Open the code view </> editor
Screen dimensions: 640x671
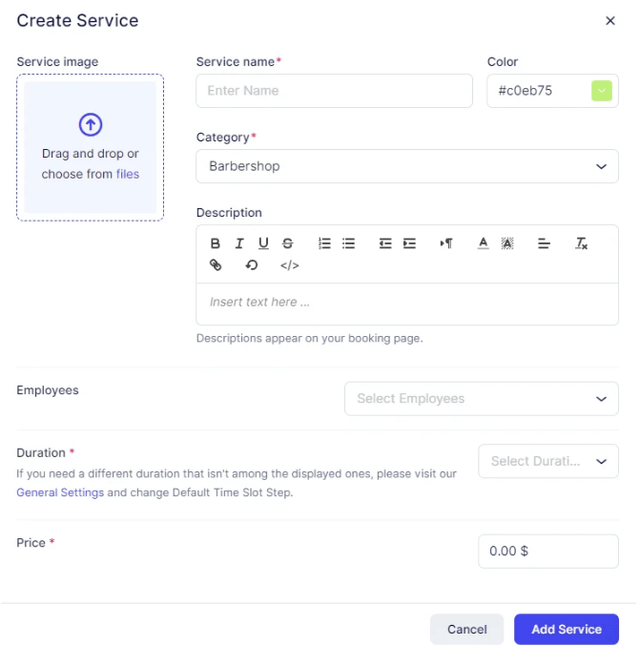coord(290,265)
